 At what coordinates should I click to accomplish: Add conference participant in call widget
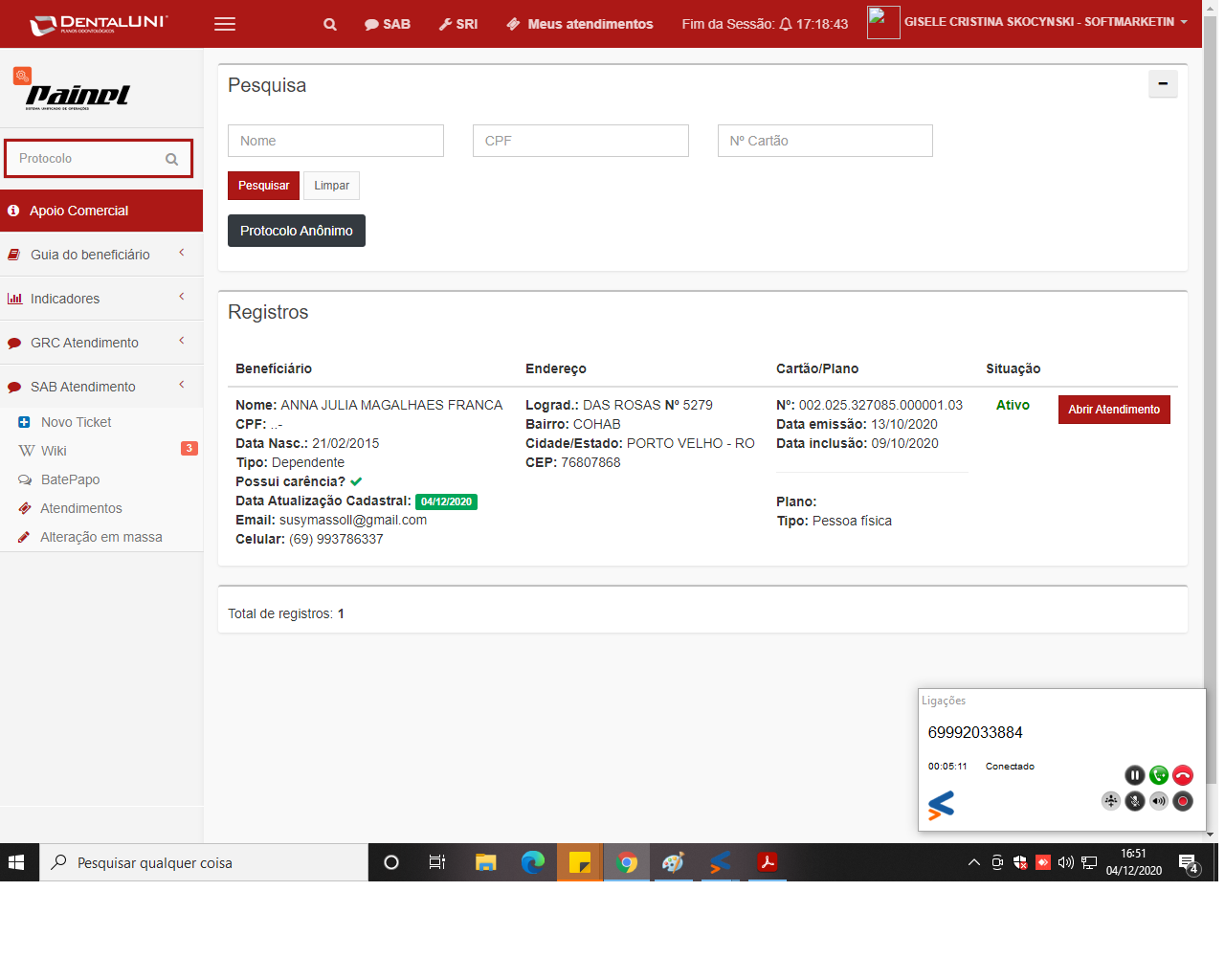point(1110,801)
